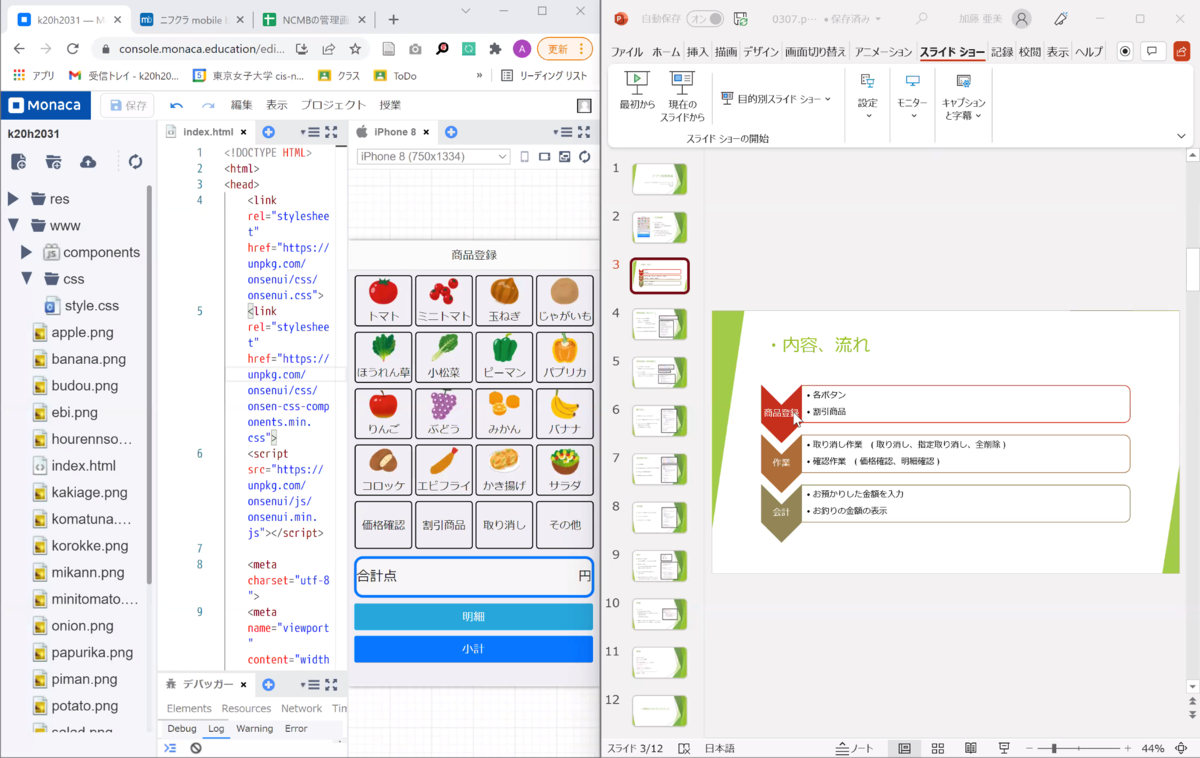Reload the iPhone 8 preview
The image size is (1200, 758).
pyautogui.click(x=585, y=157)
